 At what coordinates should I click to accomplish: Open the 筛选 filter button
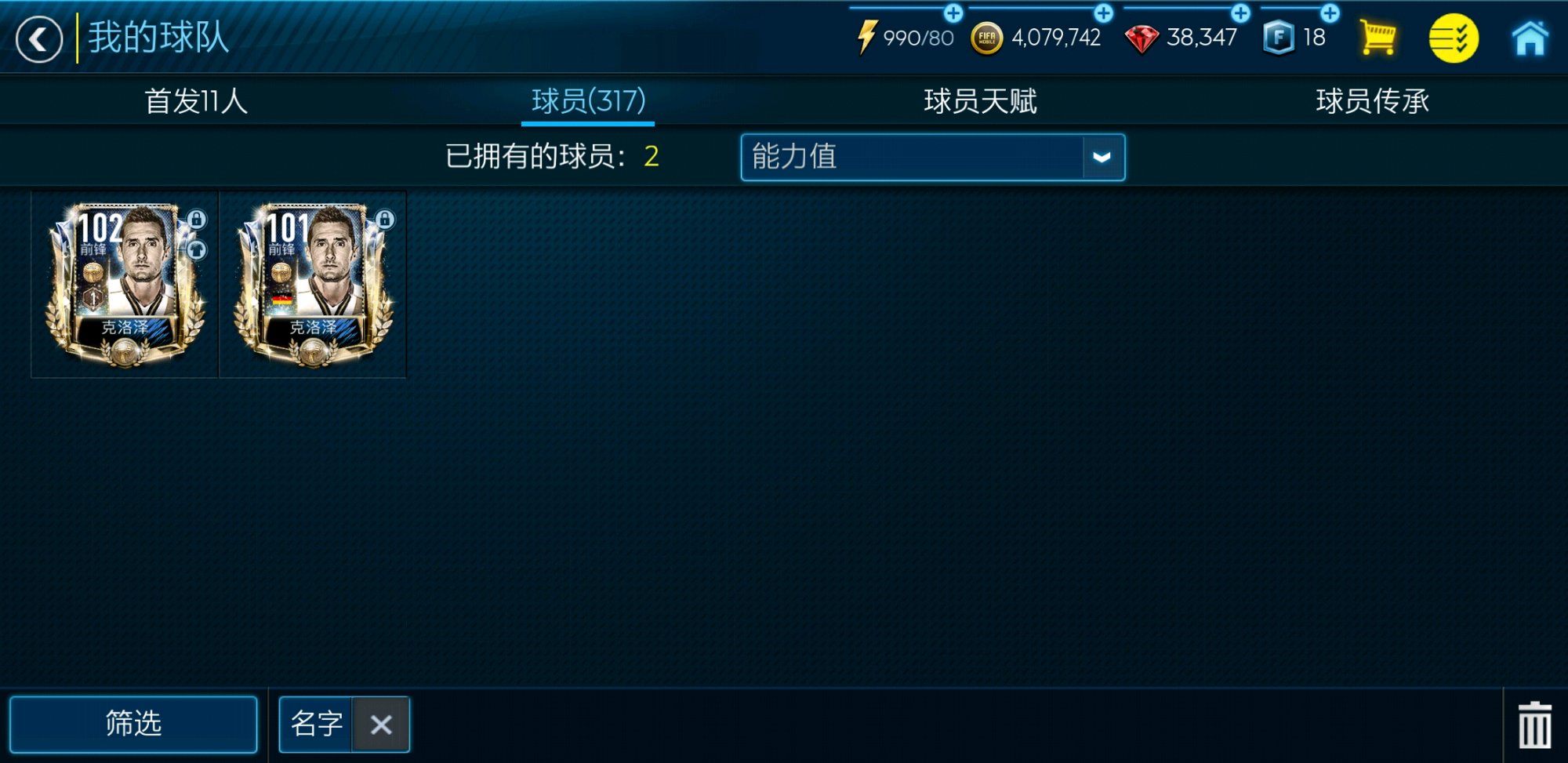133,724
